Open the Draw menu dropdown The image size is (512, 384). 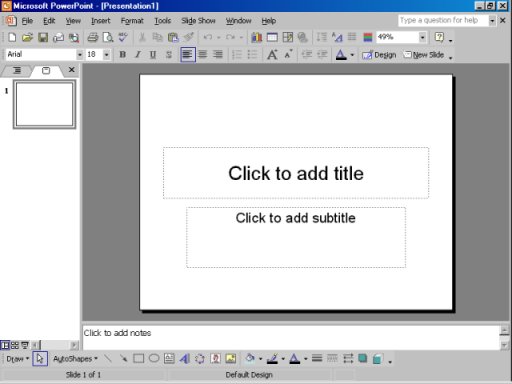tap(18, 359)
